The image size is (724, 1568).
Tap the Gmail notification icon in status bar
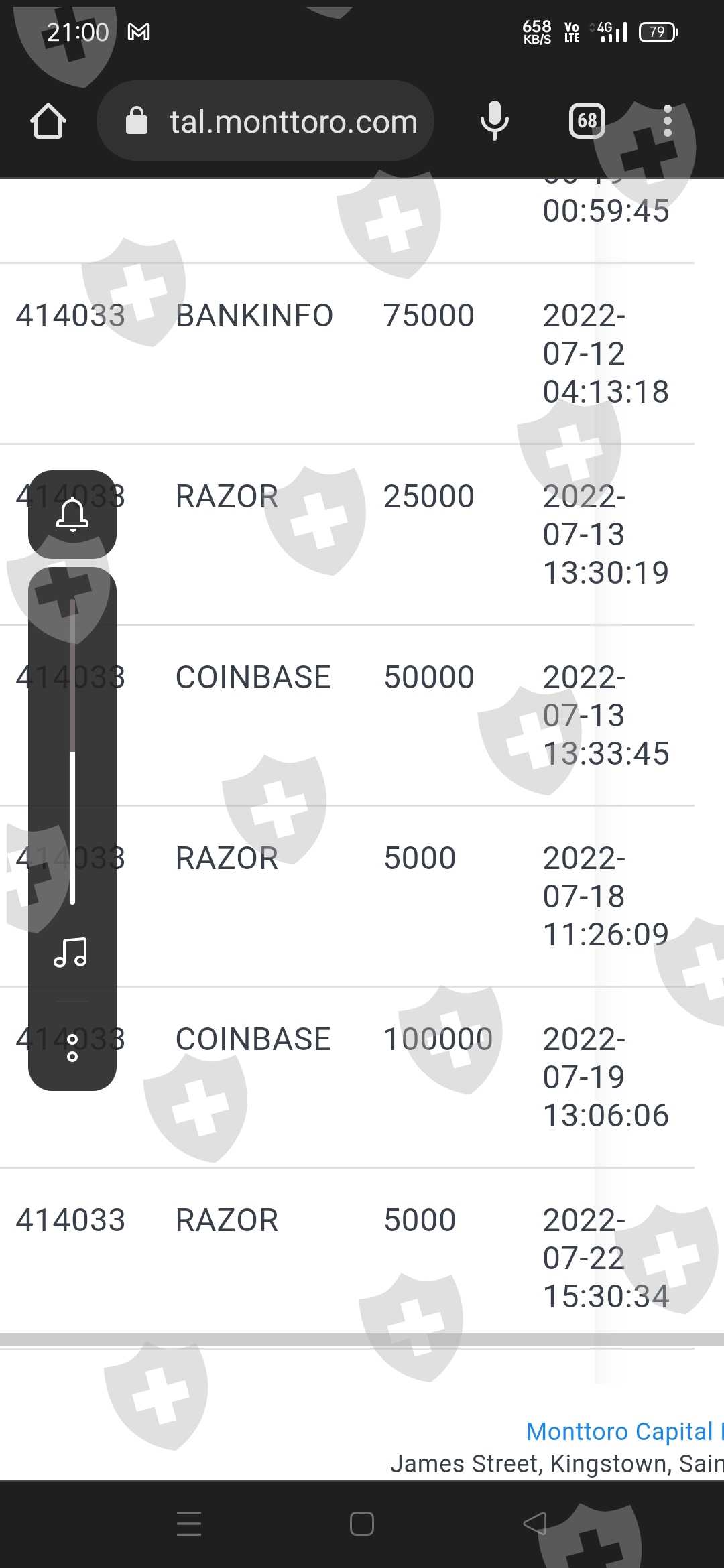click(139, 32)
